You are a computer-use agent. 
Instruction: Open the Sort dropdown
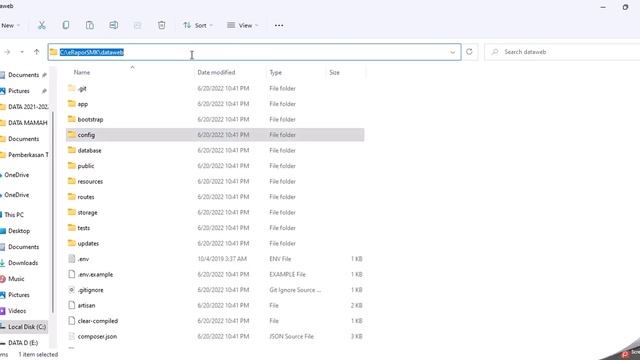coord(198,25)
